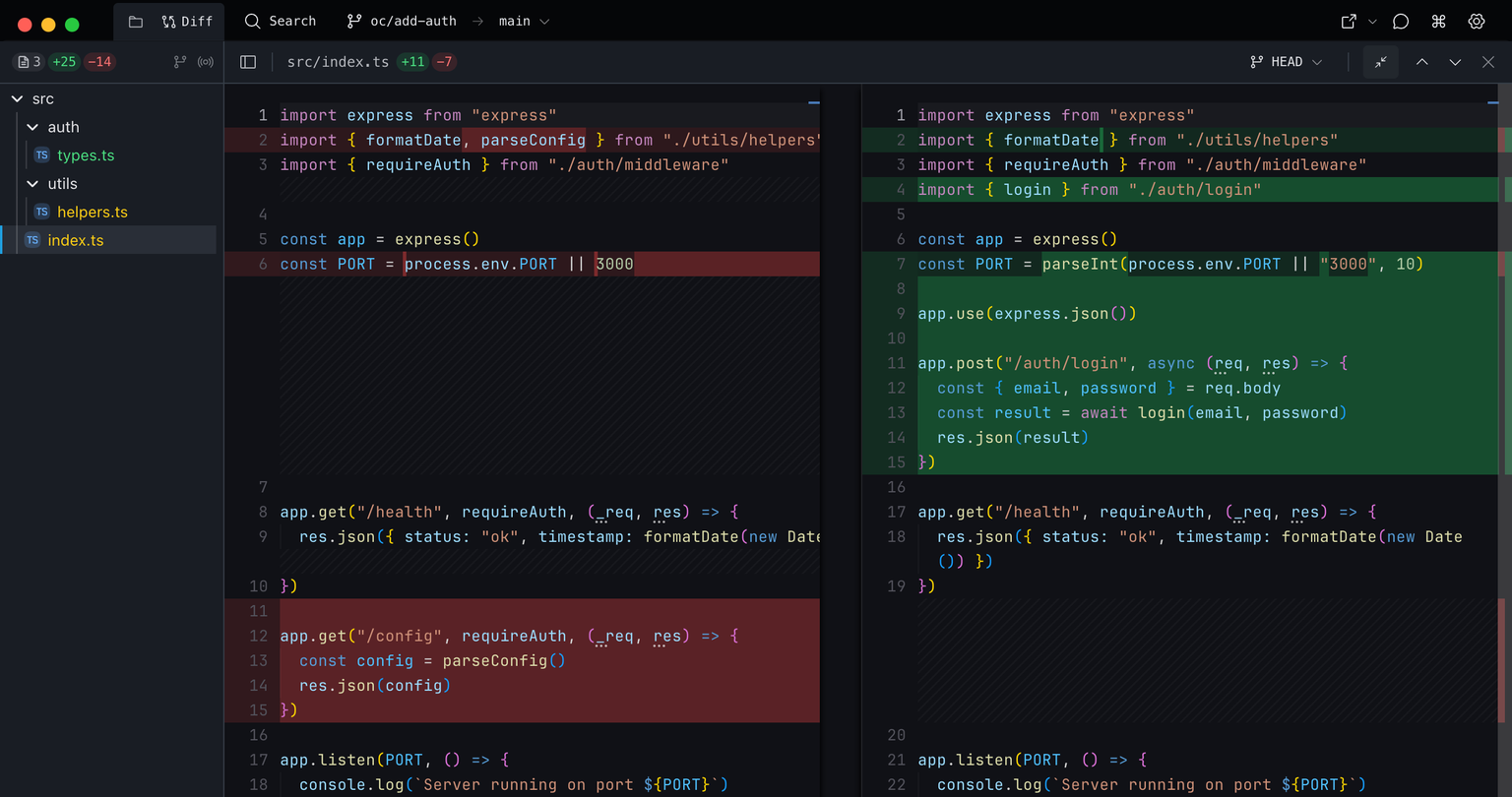Viewport: 1512px width, 797px height.
Task: Close the diff view
Action: pos(1488,62)
